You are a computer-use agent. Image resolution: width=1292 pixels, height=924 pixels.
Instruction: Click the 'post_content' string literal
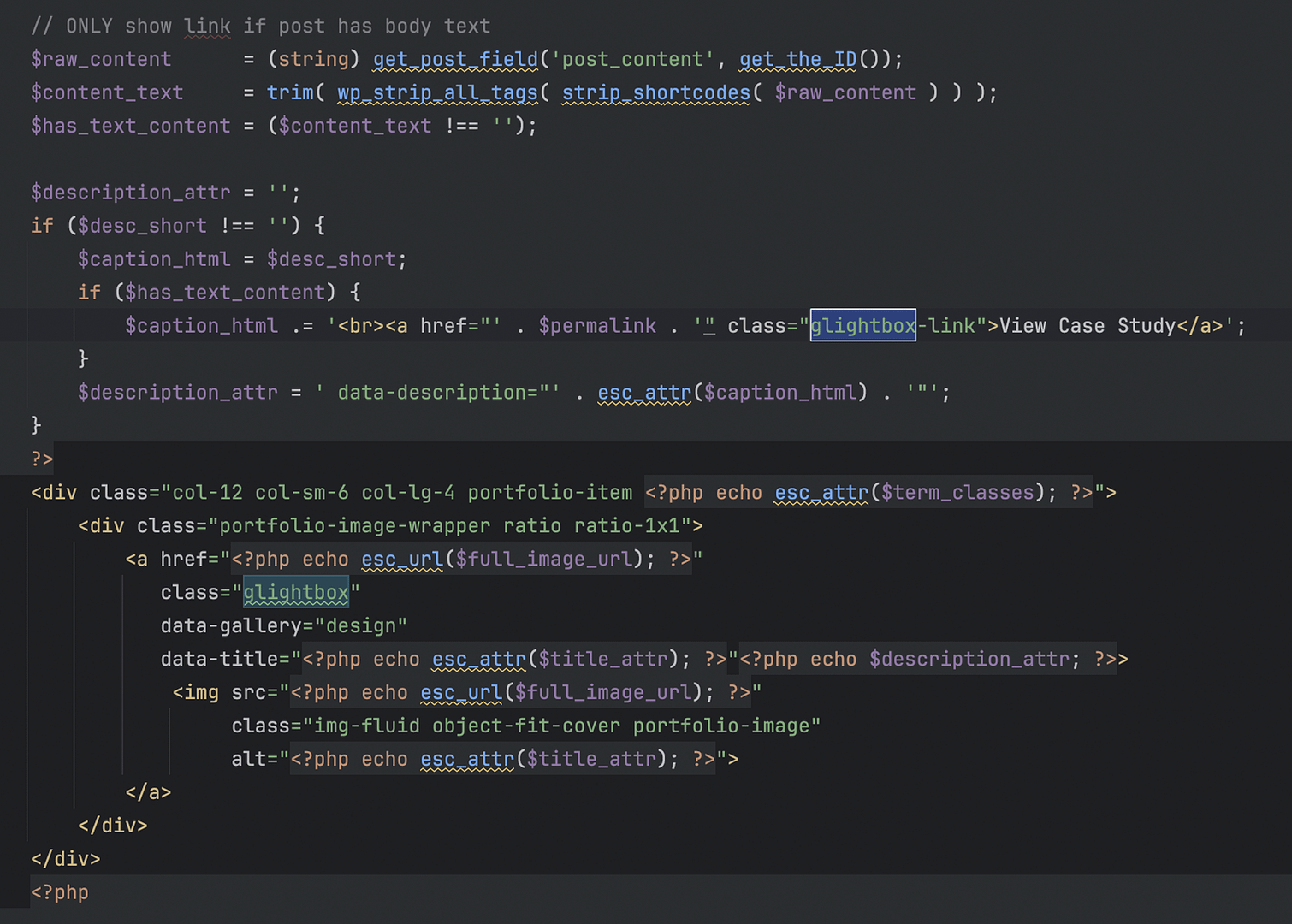[632, 59]
